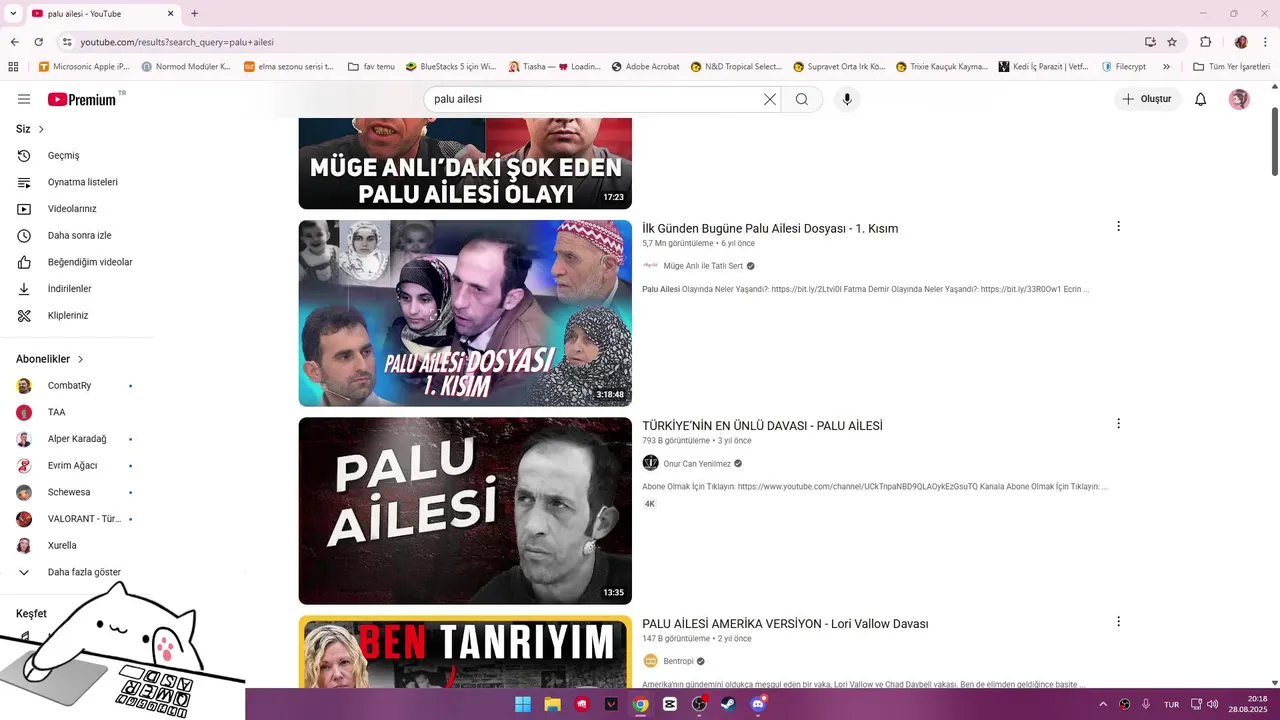Go back with browser back arrow
This screenshot has height=720, width=1280.
(x=14, y=42)
